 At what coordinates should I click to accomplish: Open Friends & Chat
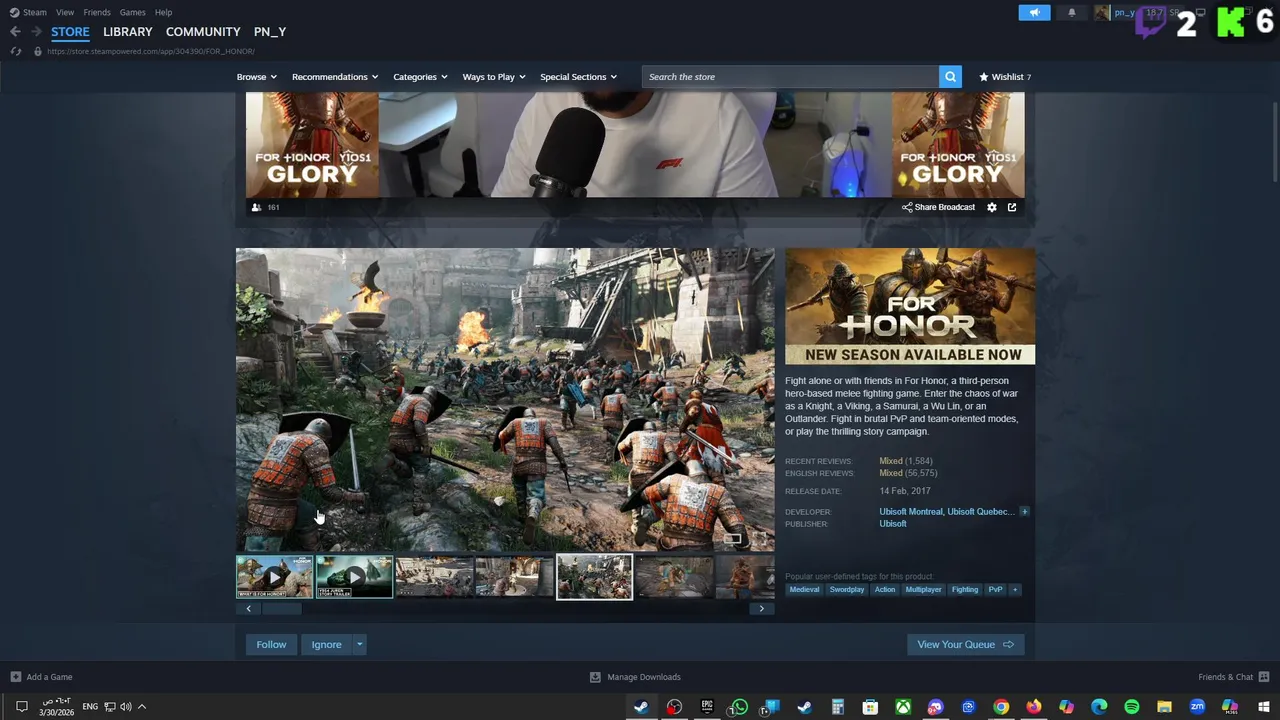point(1233,677)
